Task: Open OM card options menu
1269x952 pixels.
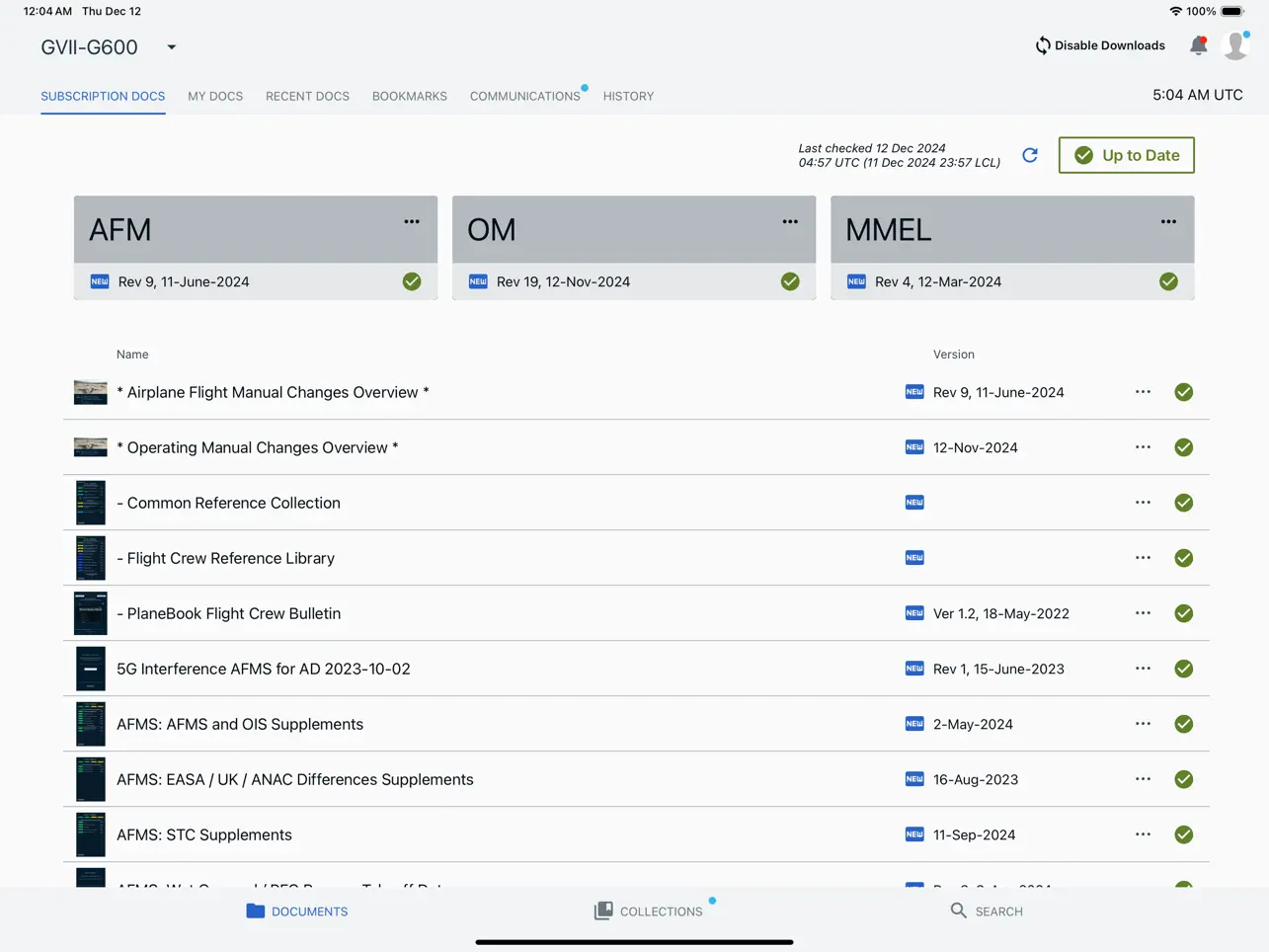Action: (790, 222)
